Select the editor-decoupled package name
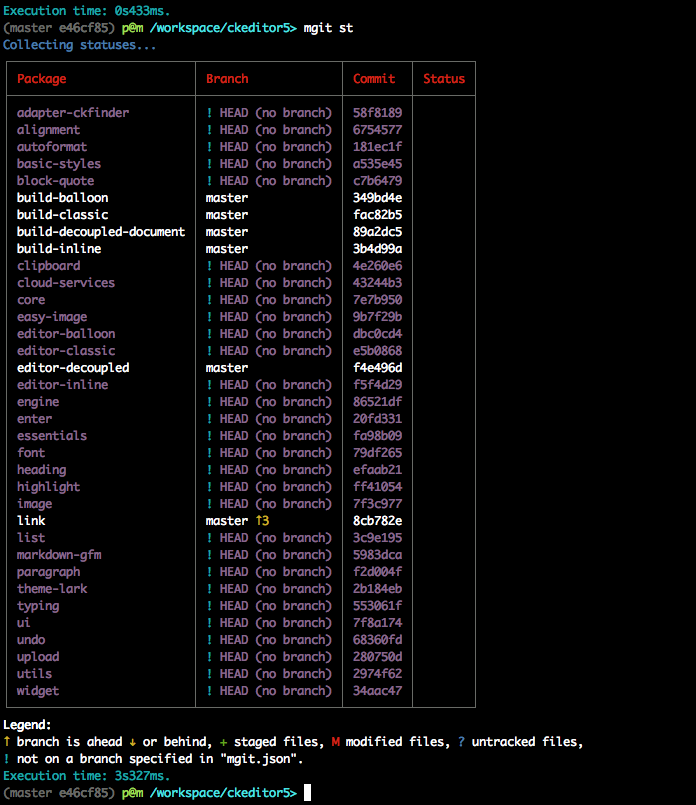 73,368
